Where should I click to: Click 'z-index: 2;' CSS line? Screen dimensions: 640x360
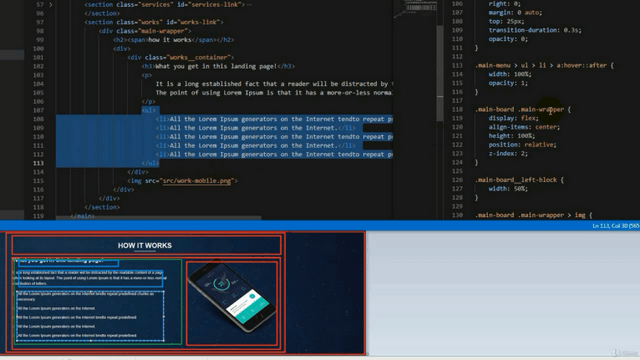(x=508, y=153)
